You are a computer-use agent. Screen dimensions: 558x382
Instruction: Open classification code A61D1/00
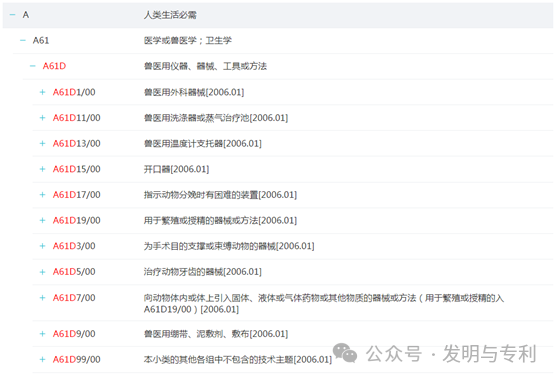tap(74, 92)
